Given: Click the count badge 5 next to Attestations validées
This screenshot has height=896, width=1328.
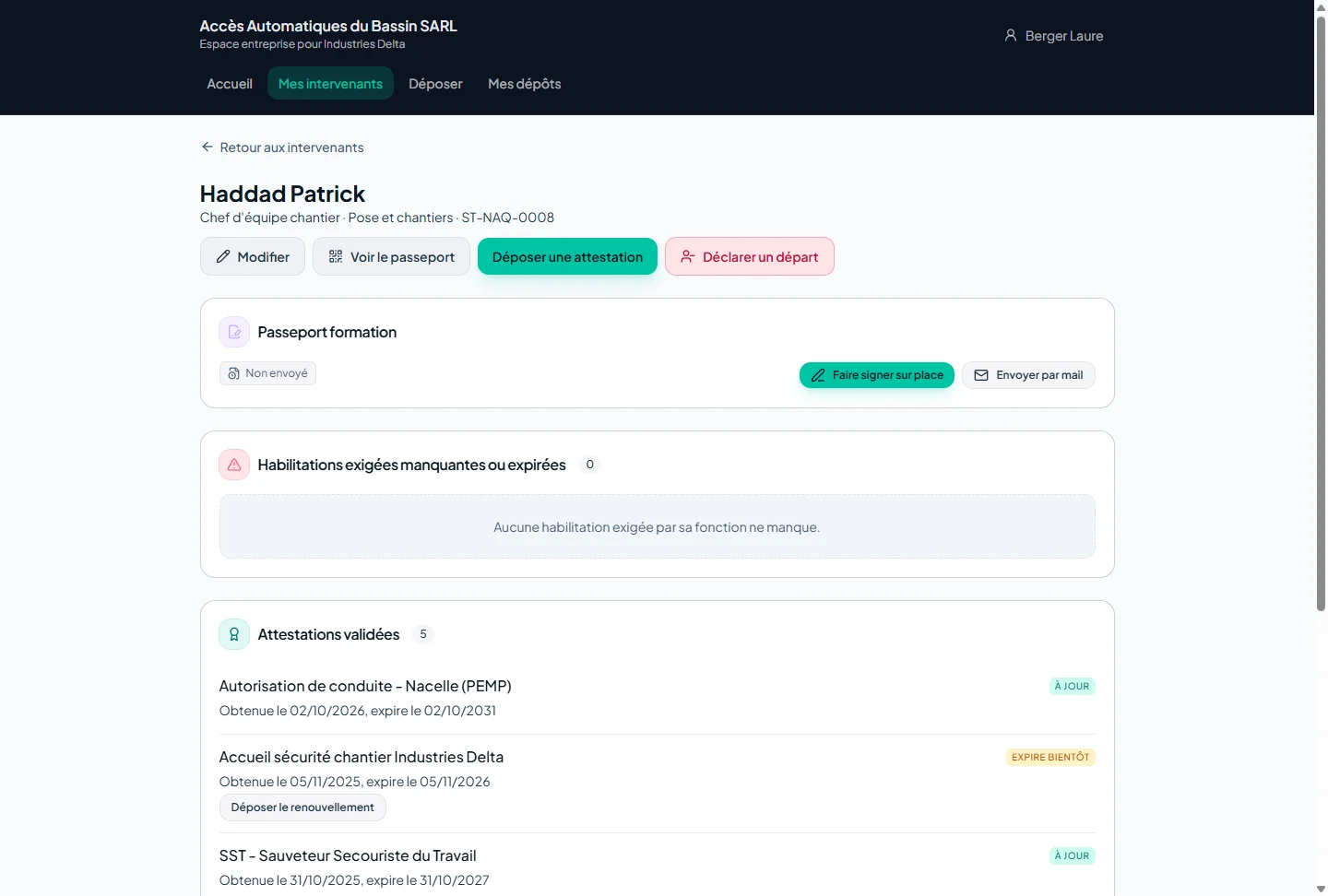Looking at the screenshot, I should pos(423,634).
